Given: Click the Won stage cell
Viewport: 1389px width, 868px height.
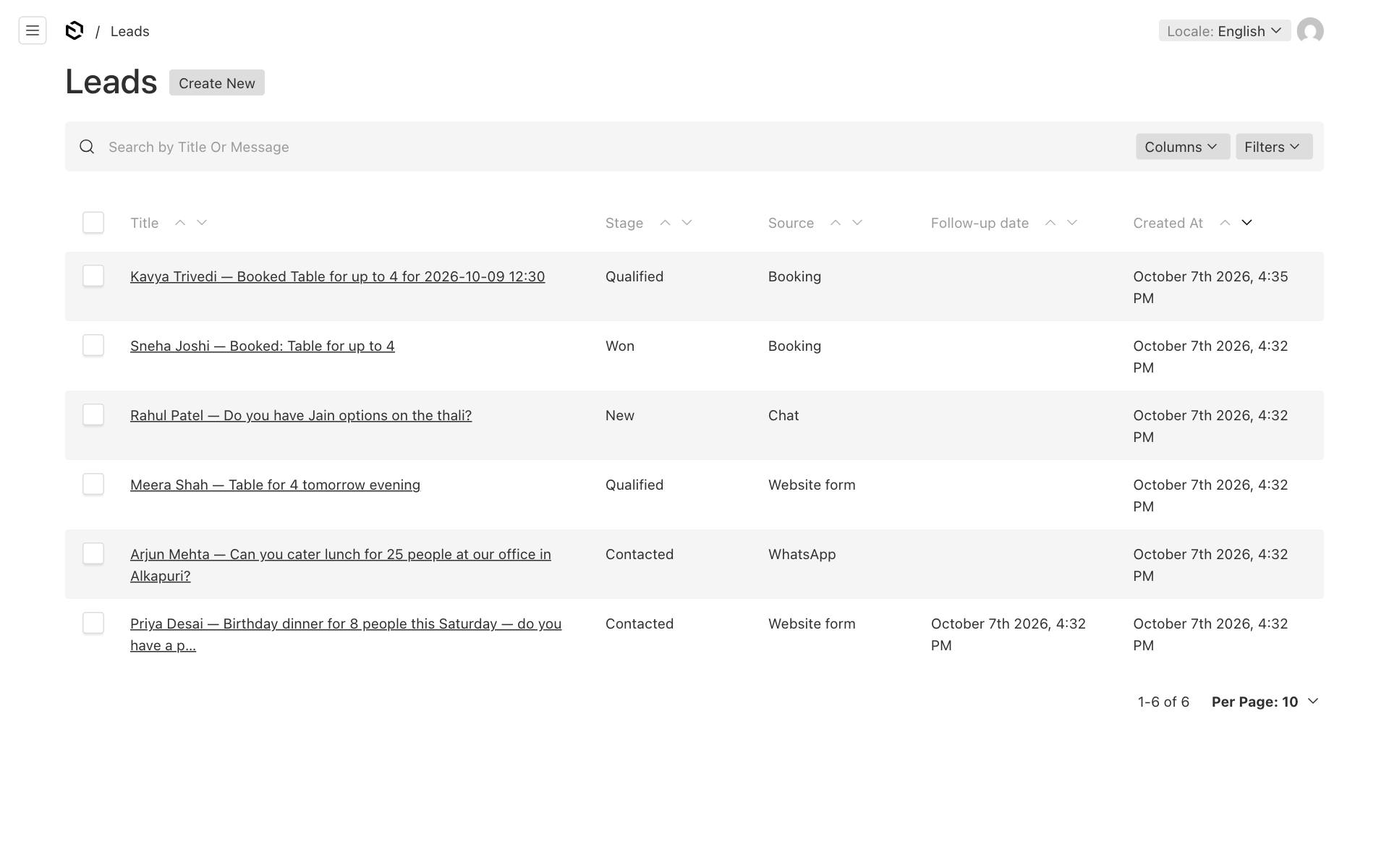Looking at the screenshot, I should [620, 346].
